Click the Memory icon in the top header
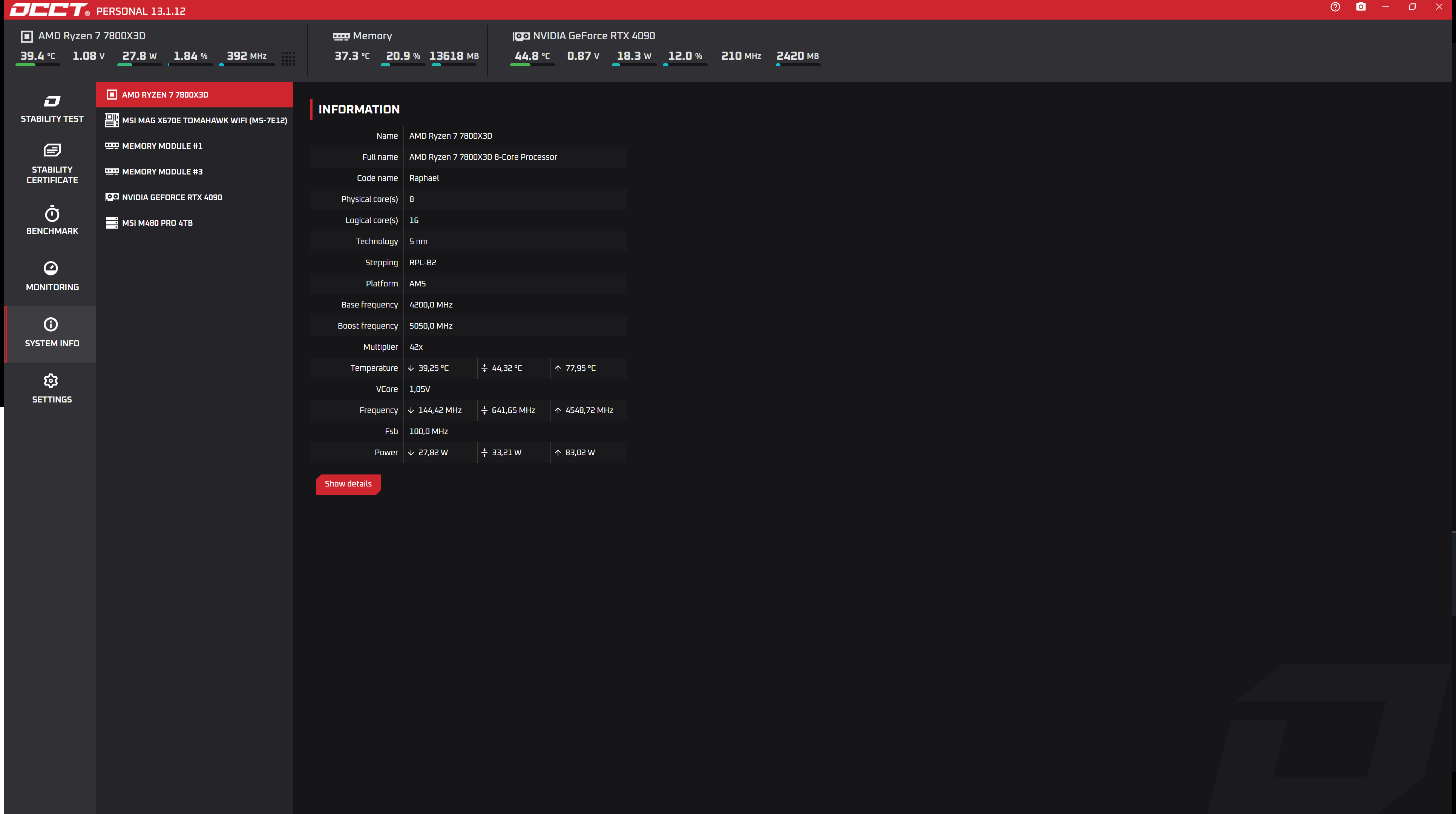 341,37
